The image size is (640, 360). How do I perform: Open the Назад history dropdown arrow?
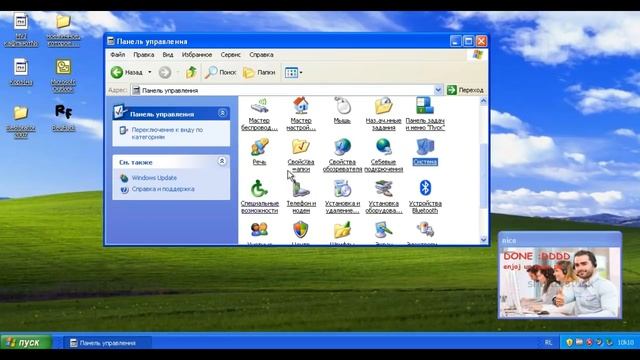(x=150, y=72)
